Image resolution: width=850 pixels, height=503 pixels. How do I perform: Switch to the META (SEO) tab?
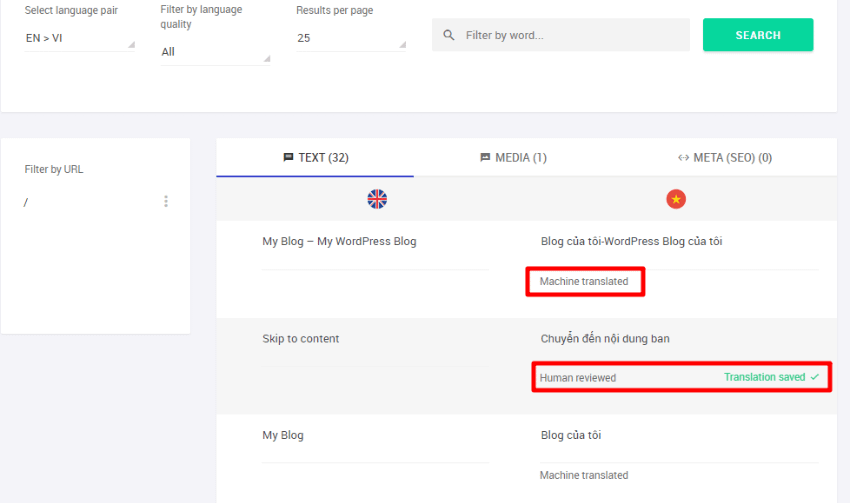724,157
